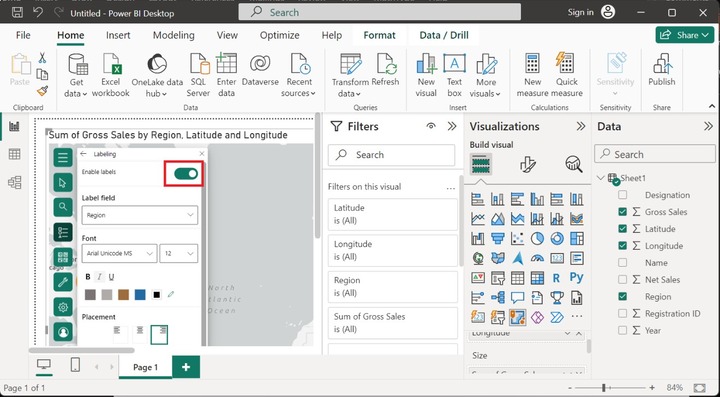Select the Python visual

[576, 278]
